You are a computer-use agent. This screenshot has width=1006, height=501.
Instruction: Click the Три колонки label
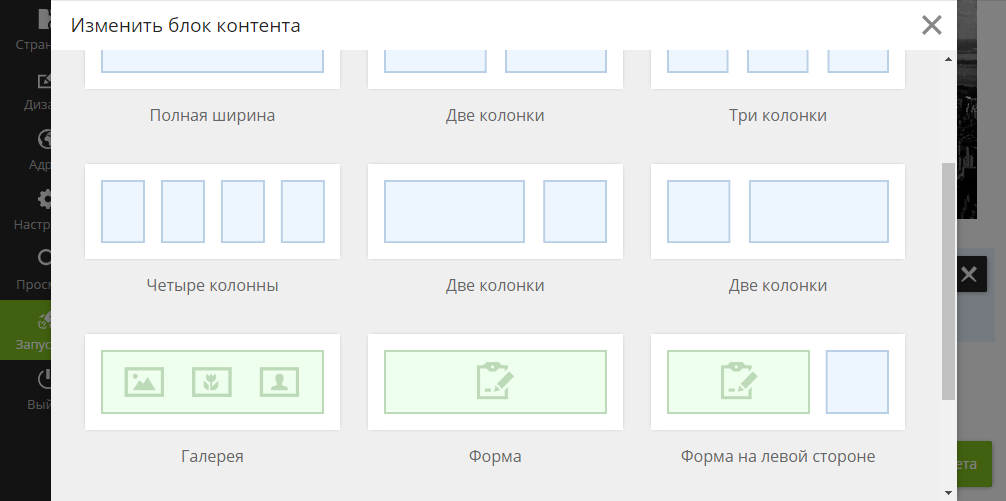[x=778, y=115]
